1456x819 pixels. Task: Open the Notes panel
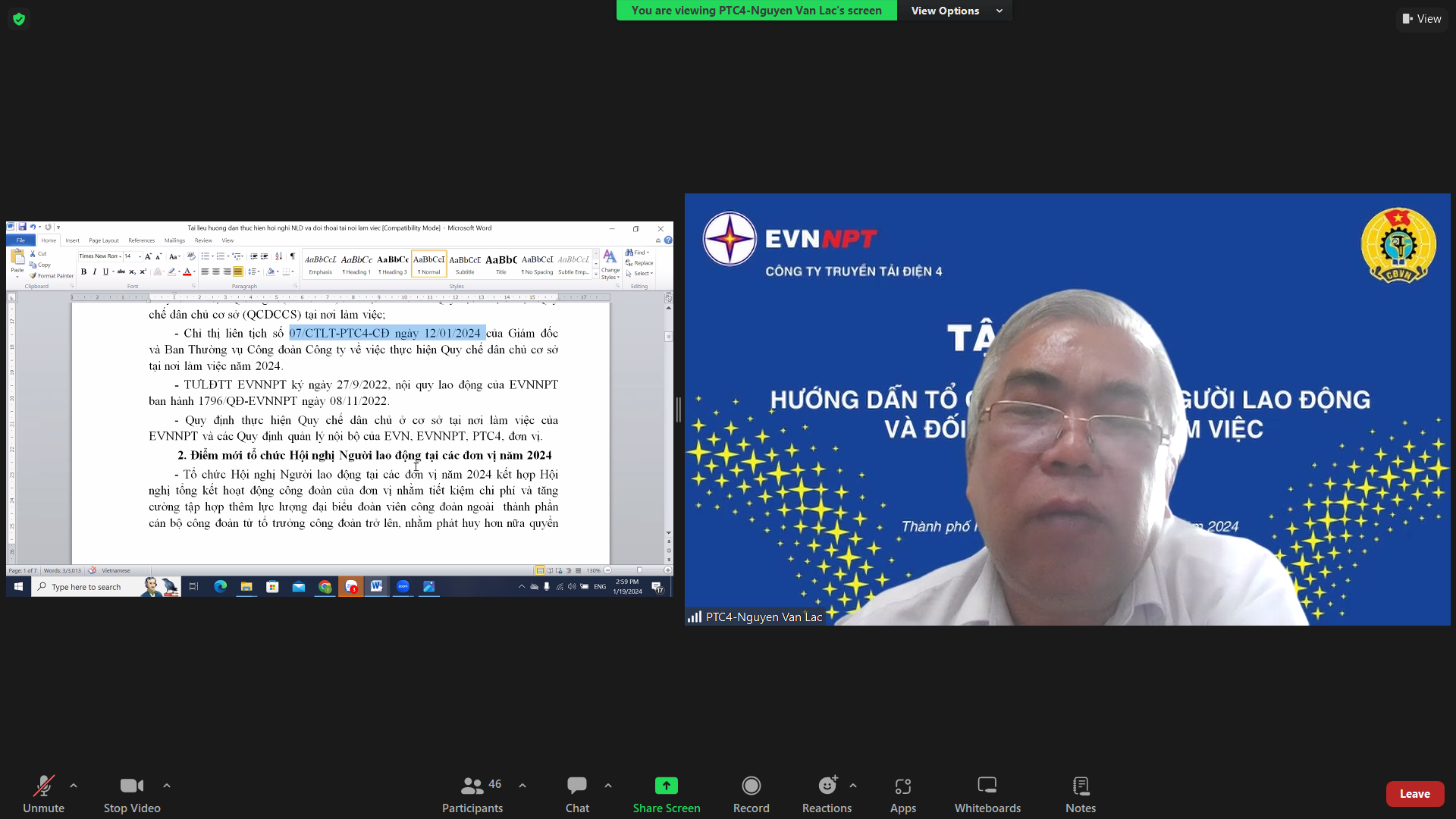pyautogui.click(x=1080, y=793)
